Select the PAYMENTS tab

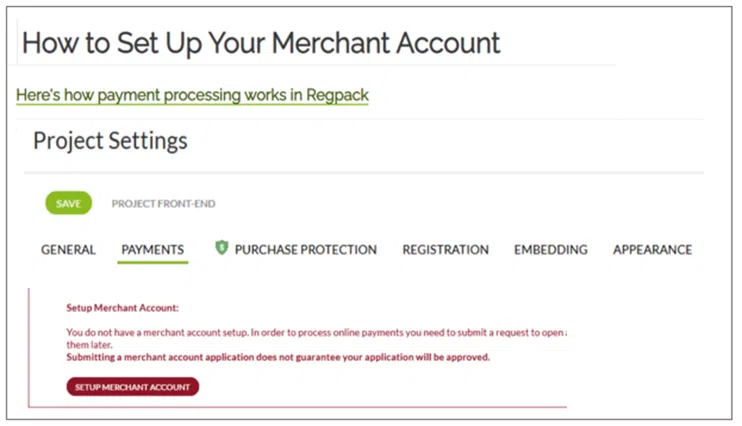[x=152, y=250]
